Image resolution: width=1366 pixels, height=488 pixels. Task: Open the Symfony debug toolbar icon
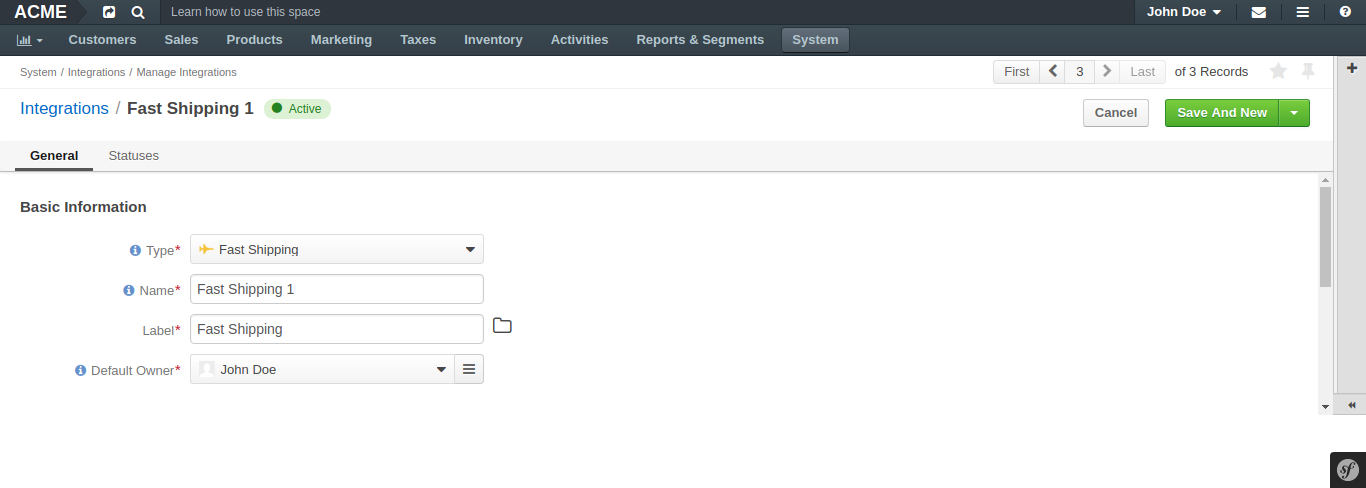pos(1348,470)
